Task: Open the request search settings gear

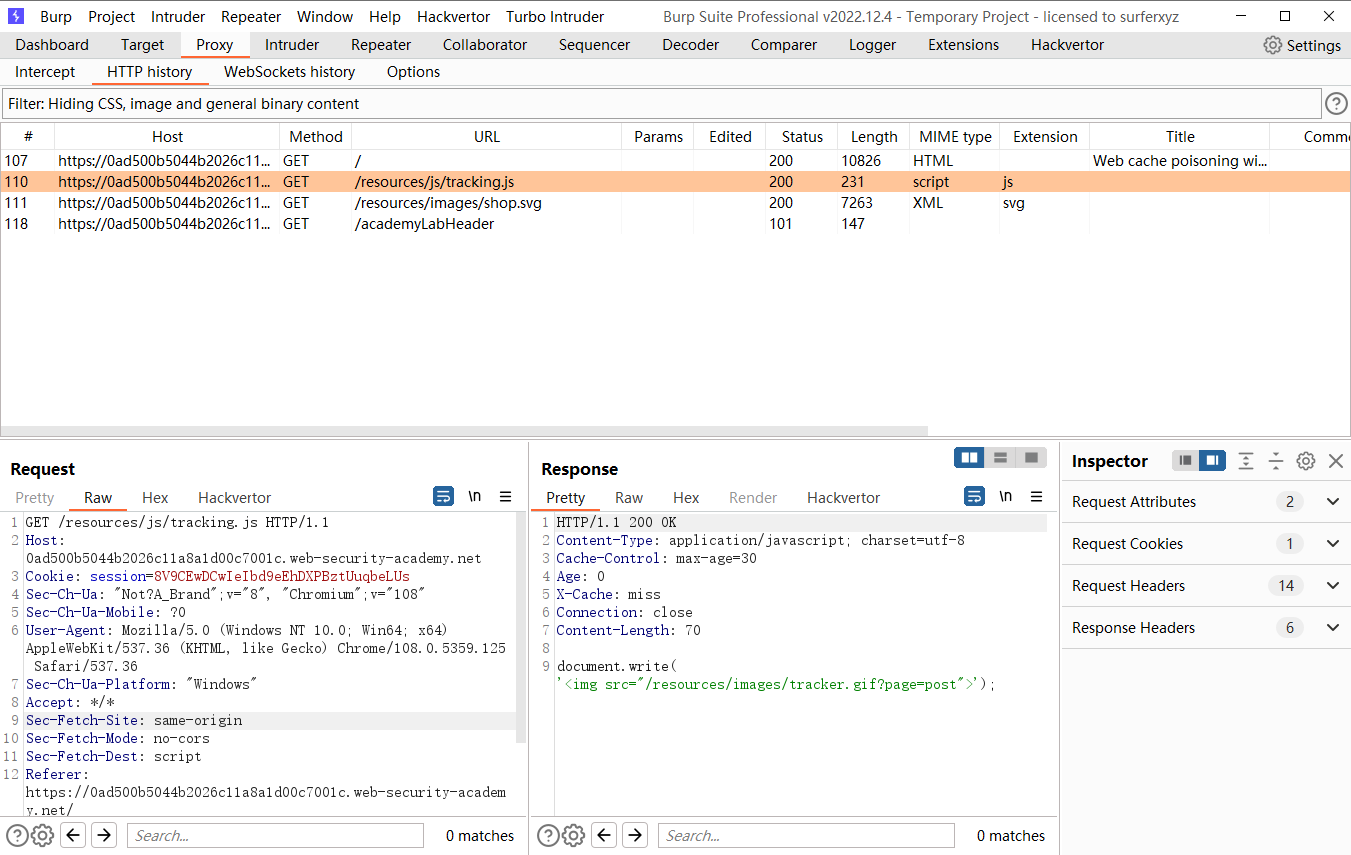Action: (42, 835)
